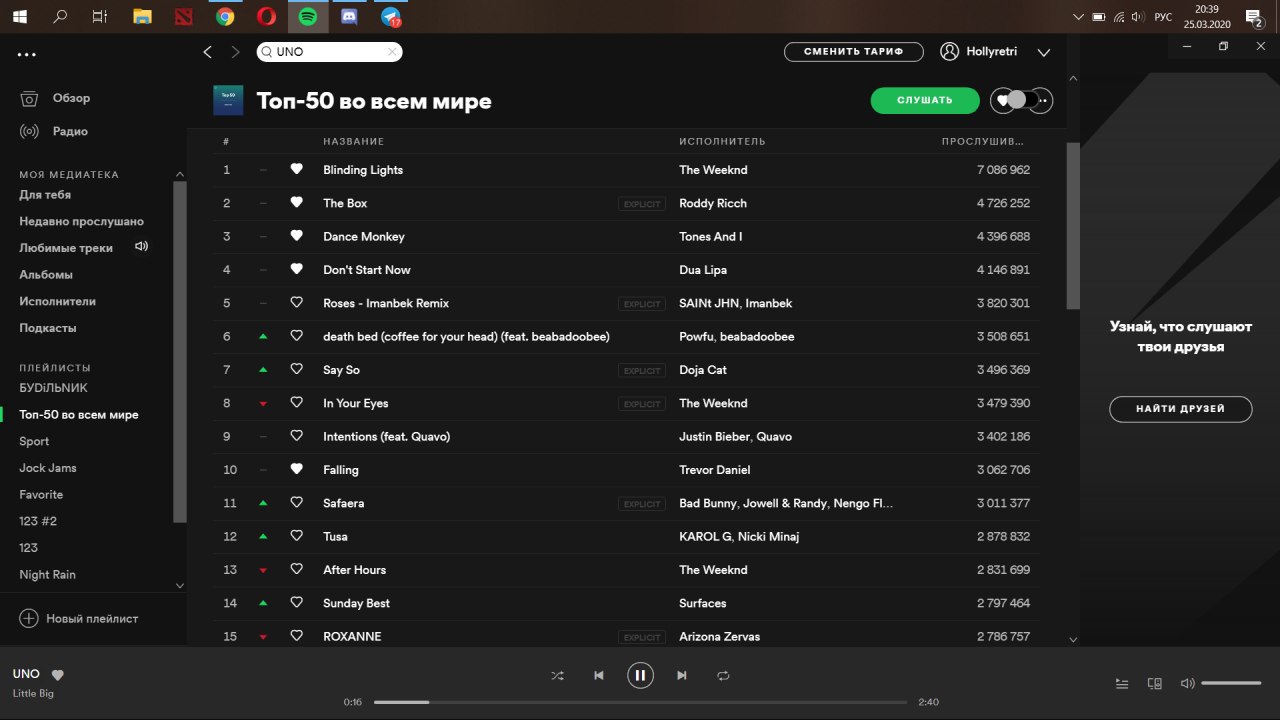
Task: Open artist Dua Lipa link
Action: 703,270
